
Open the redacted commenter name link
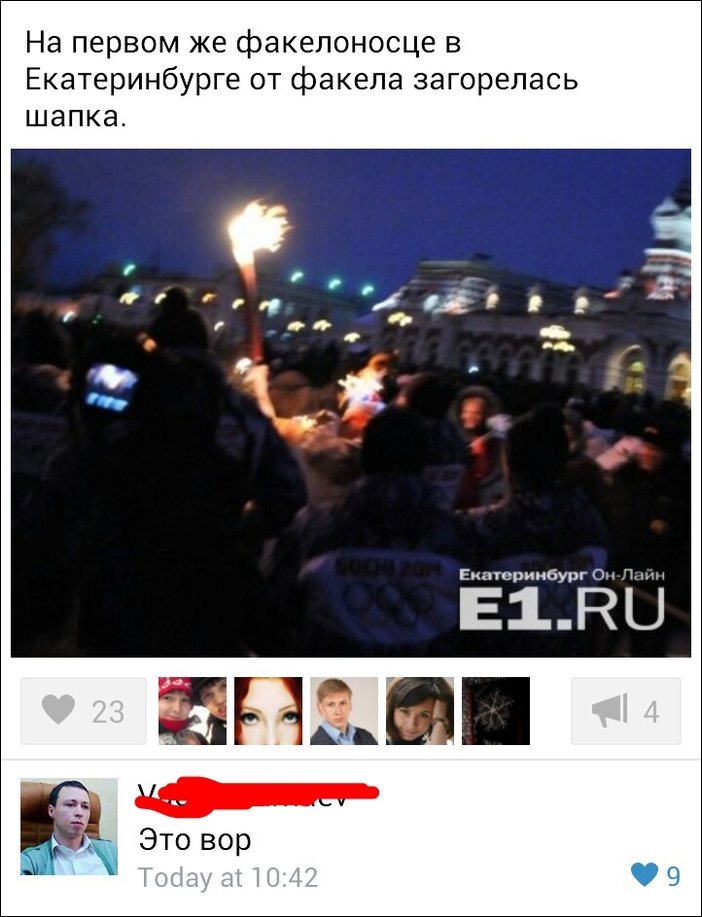pos(257,794)
